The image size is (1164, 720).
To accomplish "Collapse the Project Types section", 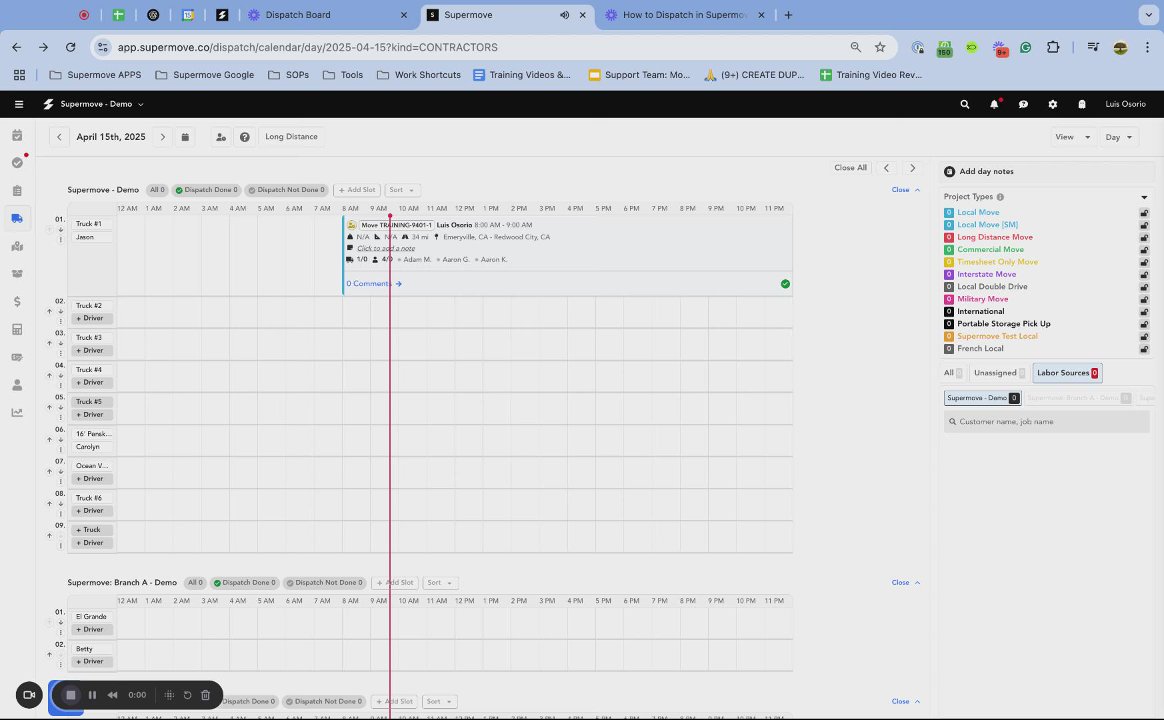I will pos(1144,197).
